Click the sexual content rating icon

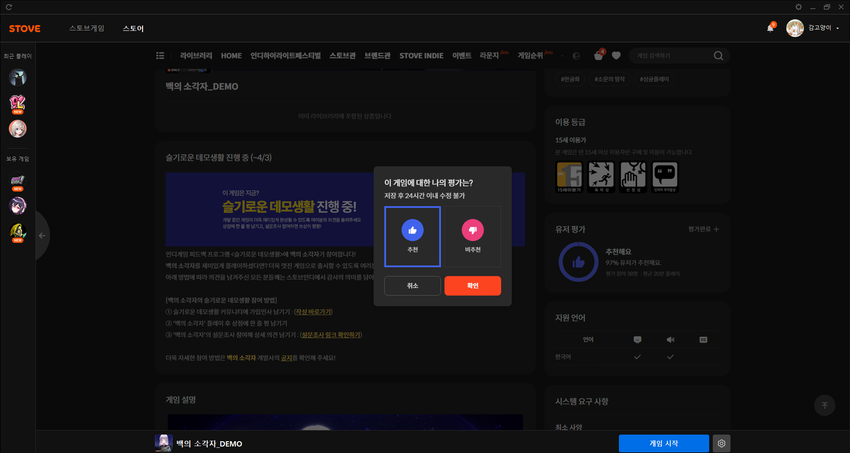pos(633,177)
